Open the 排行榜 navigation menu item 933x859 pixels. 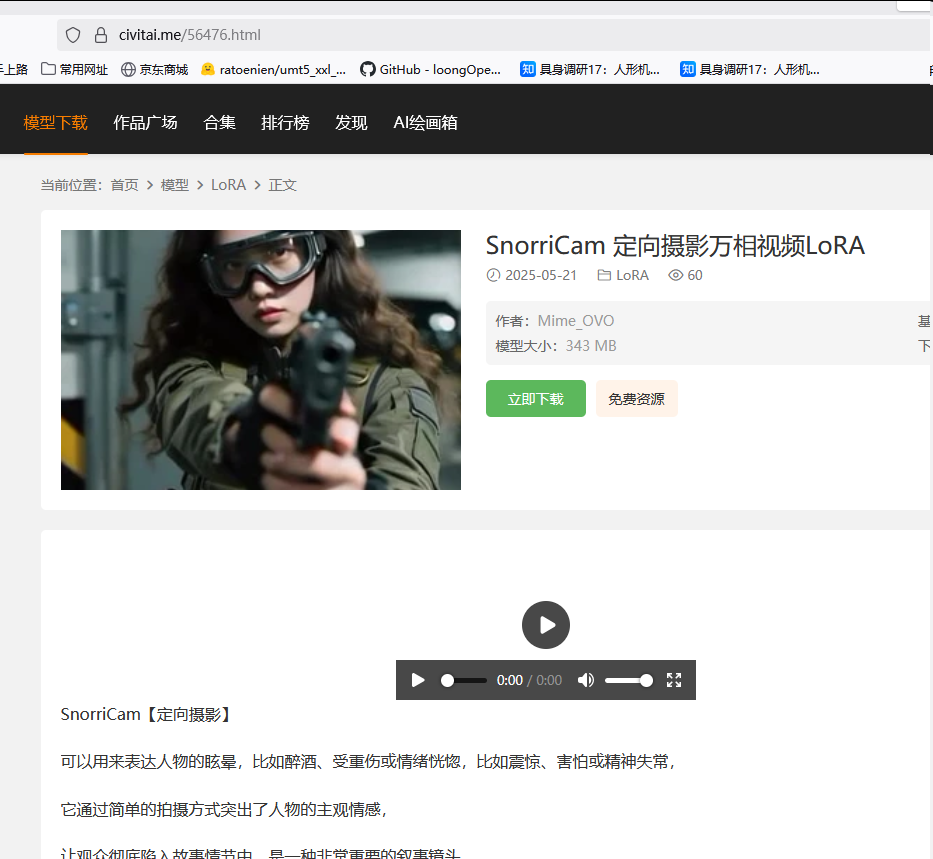coord(285,123)
